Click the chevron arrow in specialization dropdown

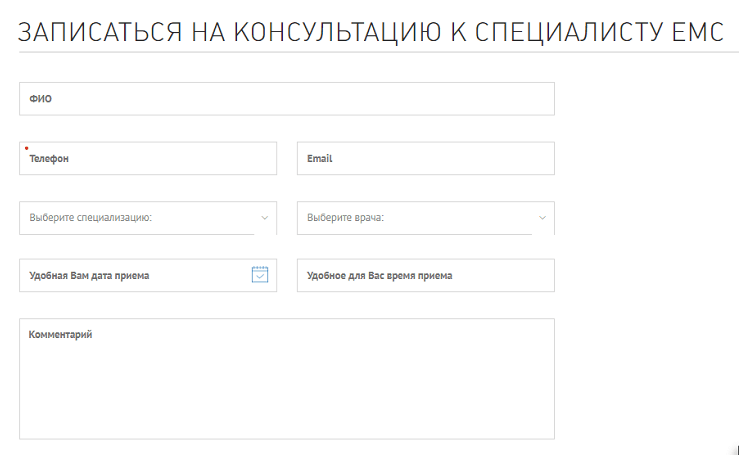point(265,217)
